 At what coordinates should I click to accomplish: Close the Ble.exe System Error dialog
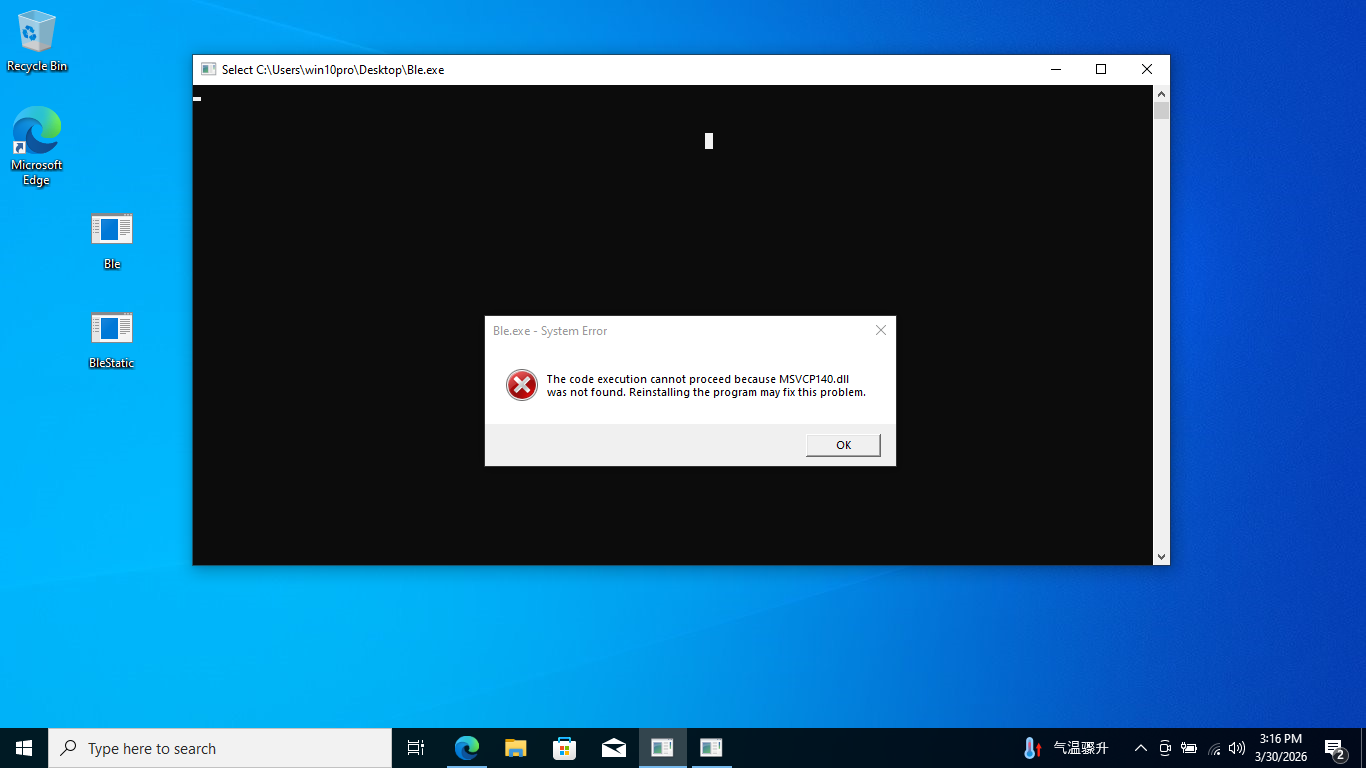click(x=881, y=330)
